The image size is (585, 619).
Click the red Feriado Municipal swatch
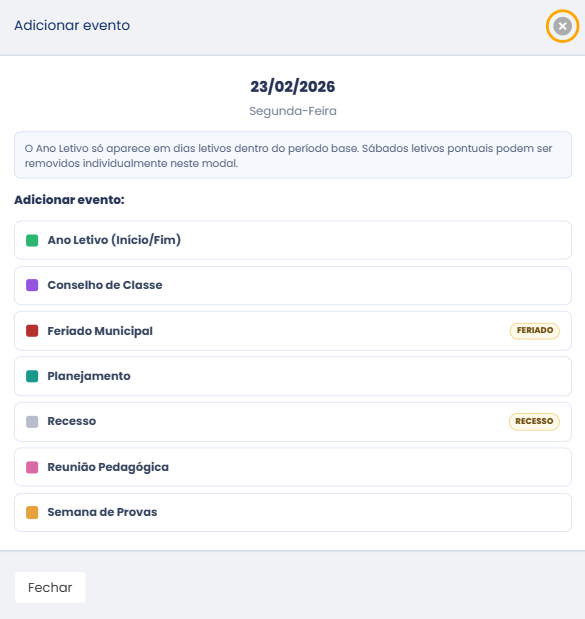pos(32,331)
